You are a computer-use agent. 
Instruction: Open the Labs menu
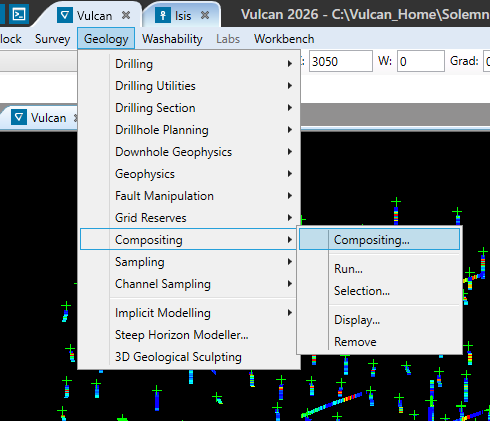click(x=228, y=39)
